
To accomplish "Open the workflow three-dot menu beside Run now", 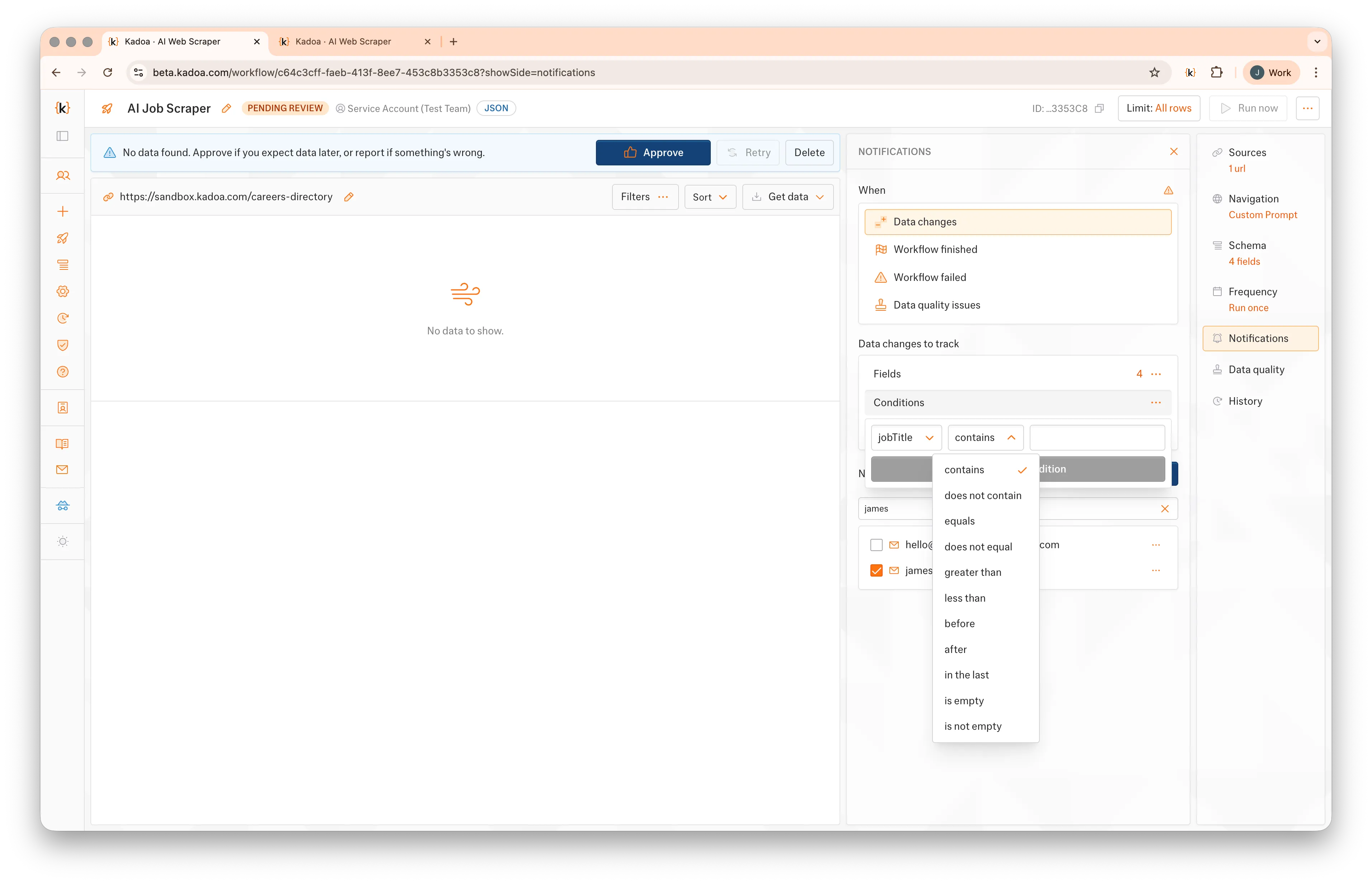I will (x=1308, y=108).
